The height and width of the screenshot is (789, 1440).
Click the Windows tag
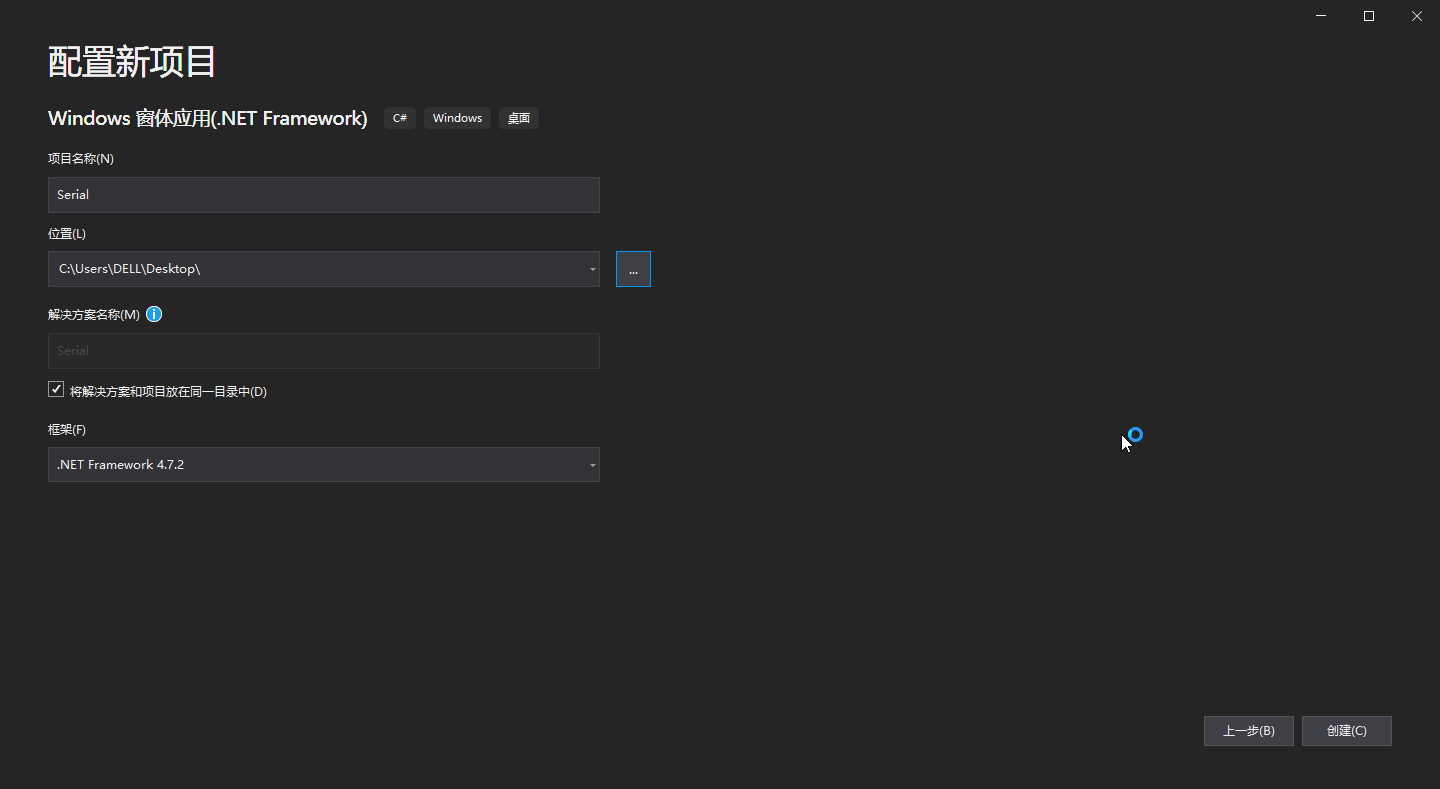pos(458,118)
